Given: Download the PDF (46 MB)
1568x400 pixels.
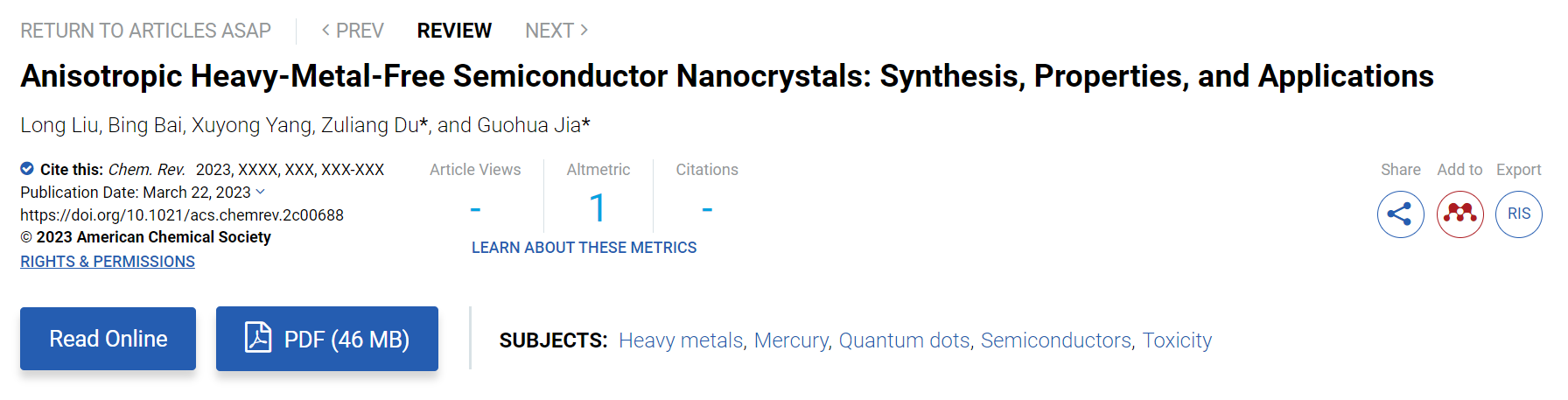Looking at the screenshot, I should point(327,339).
